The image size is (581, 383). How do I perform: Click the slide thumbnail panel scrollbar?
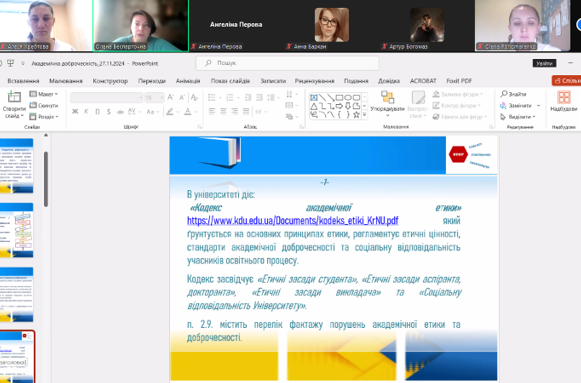46,179
